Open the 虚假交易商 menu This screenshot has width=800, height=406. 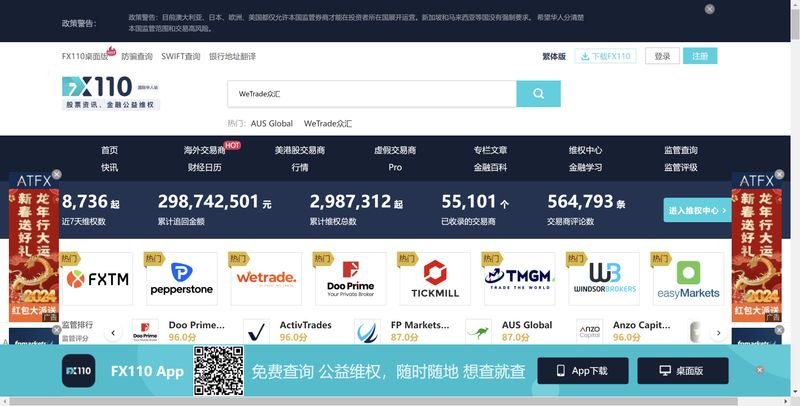click(395, 150)
